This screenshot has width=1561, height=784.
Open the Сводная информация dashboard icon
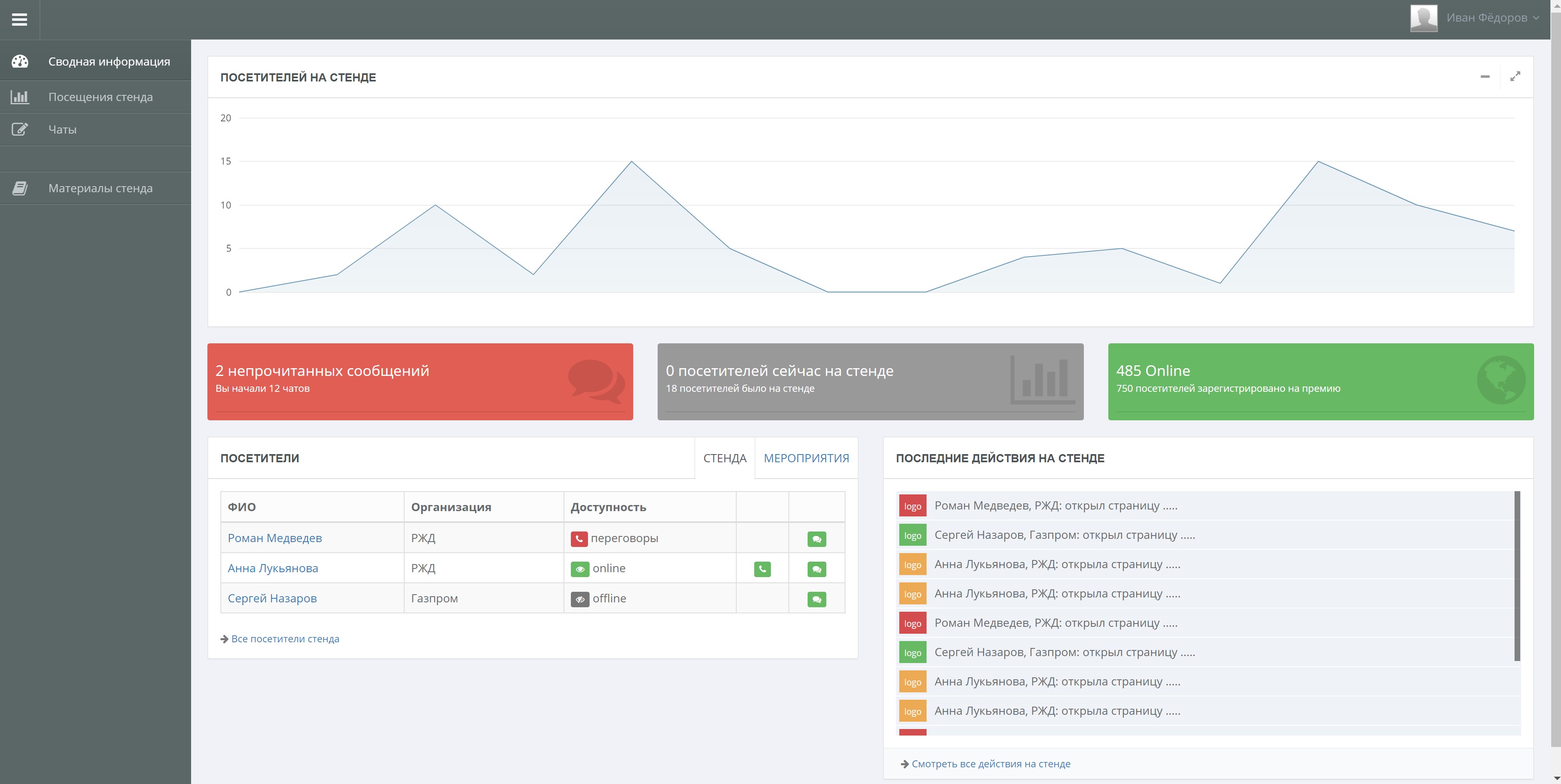click(20, 61)
